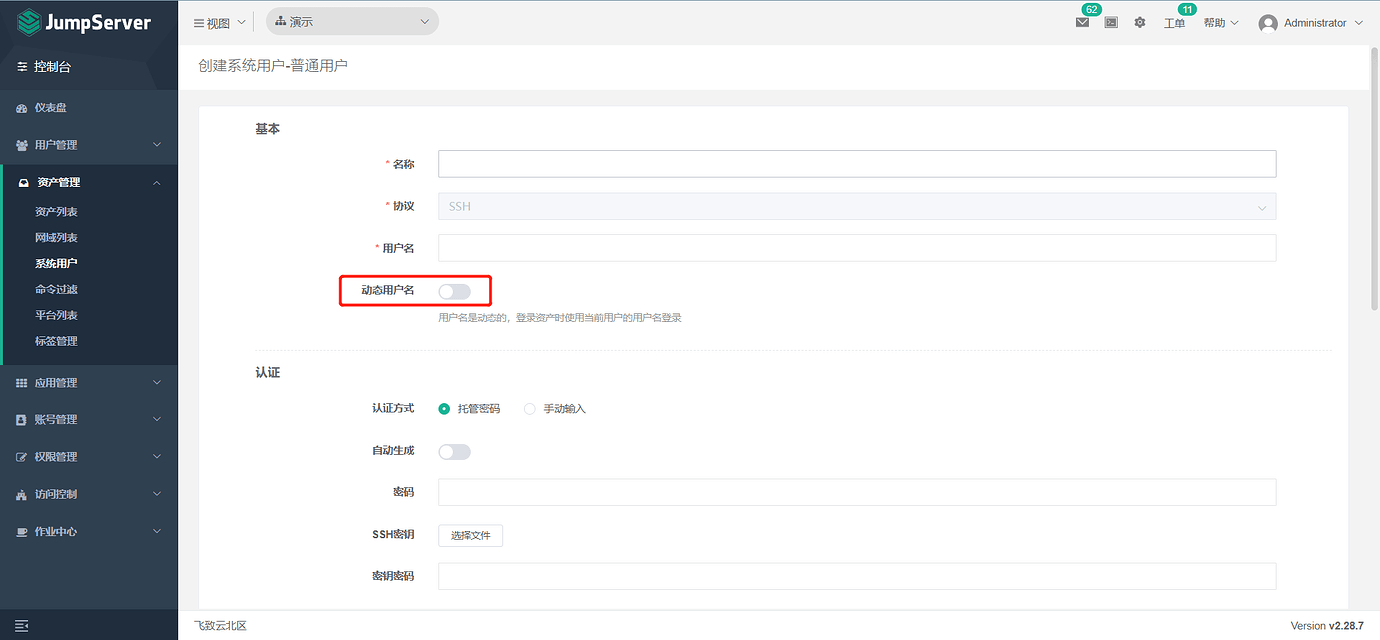
Task: Collapse sidebar via bottom-left hamburger icon
Action: pos(22,625)
